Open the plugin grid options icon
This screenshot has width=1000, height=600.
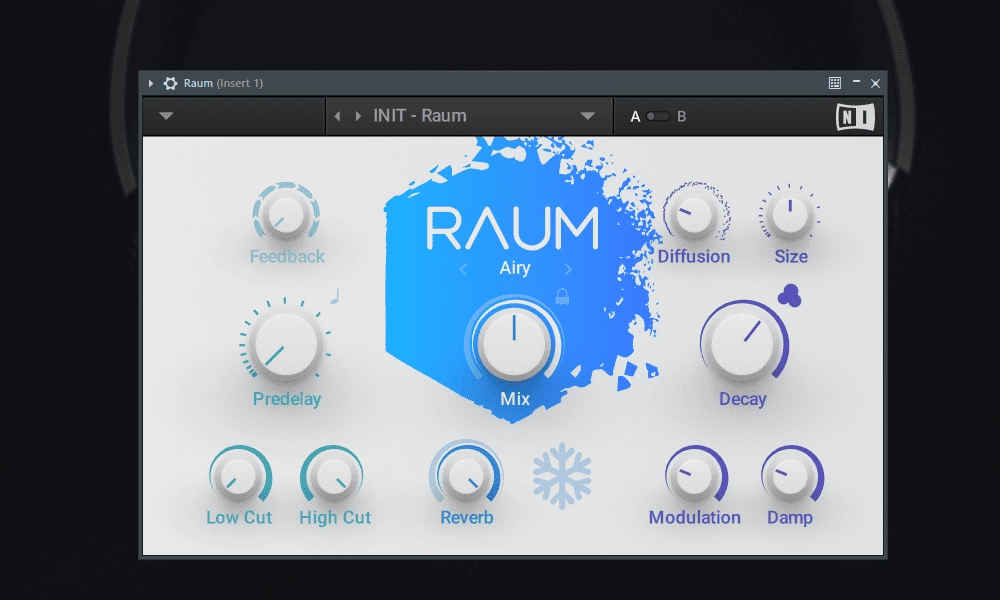(x=835, y=83)
